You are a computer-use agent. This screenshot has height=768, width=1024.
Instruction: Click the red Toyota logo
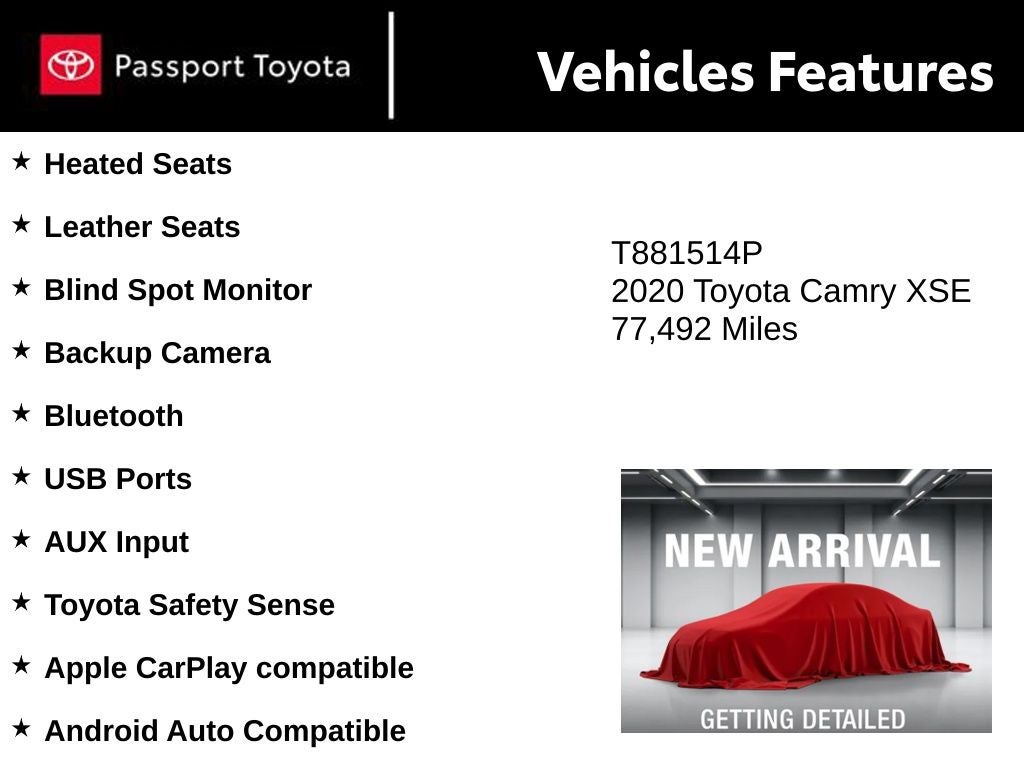tap(70, 65)
